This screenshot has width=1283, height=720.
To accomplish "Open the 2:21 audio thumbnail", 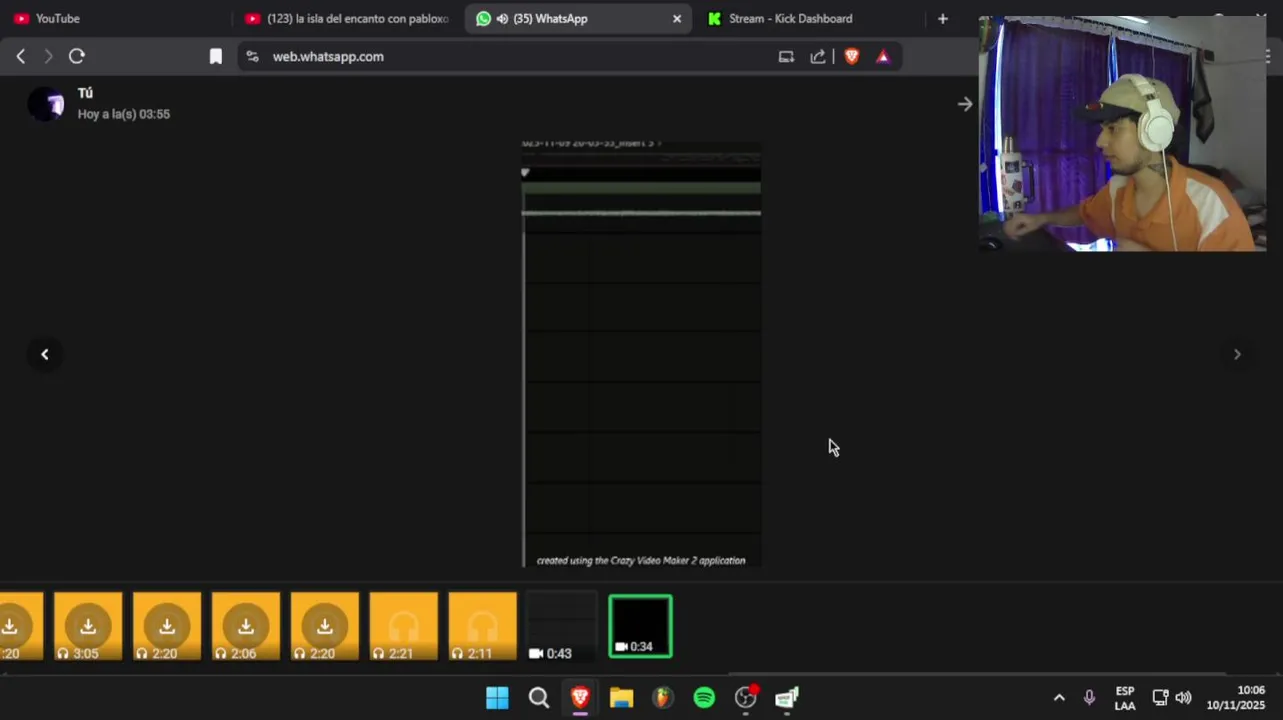I will [404, 627].
